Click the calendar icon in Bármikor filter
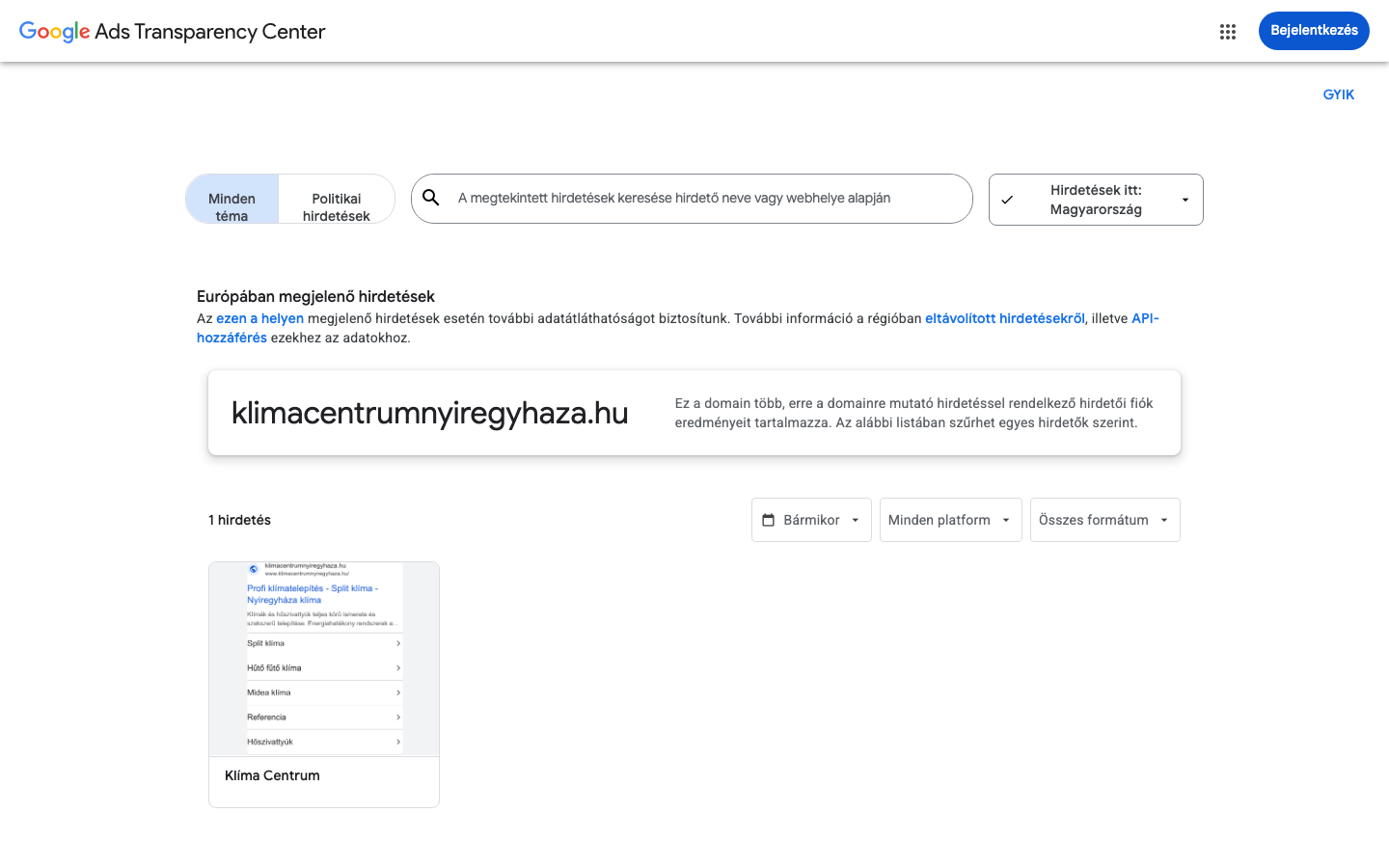 pyautogui.click(x=769, y=520)
